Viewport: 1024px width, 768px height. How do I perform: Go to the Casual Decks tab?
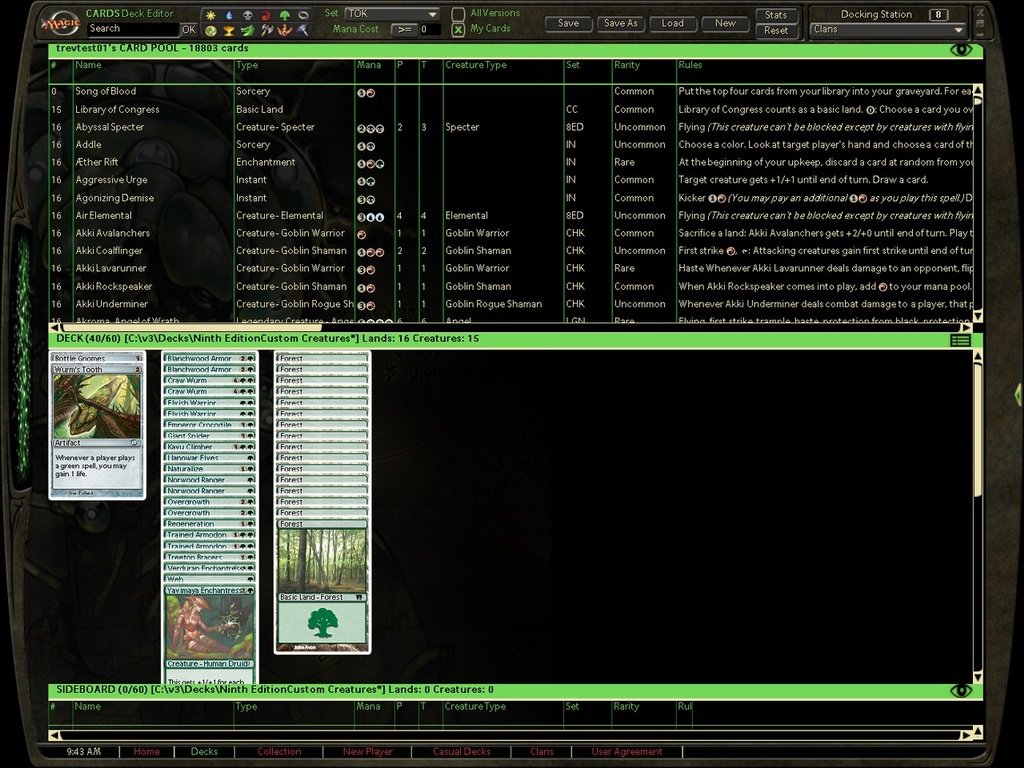(x=463, y=752)
